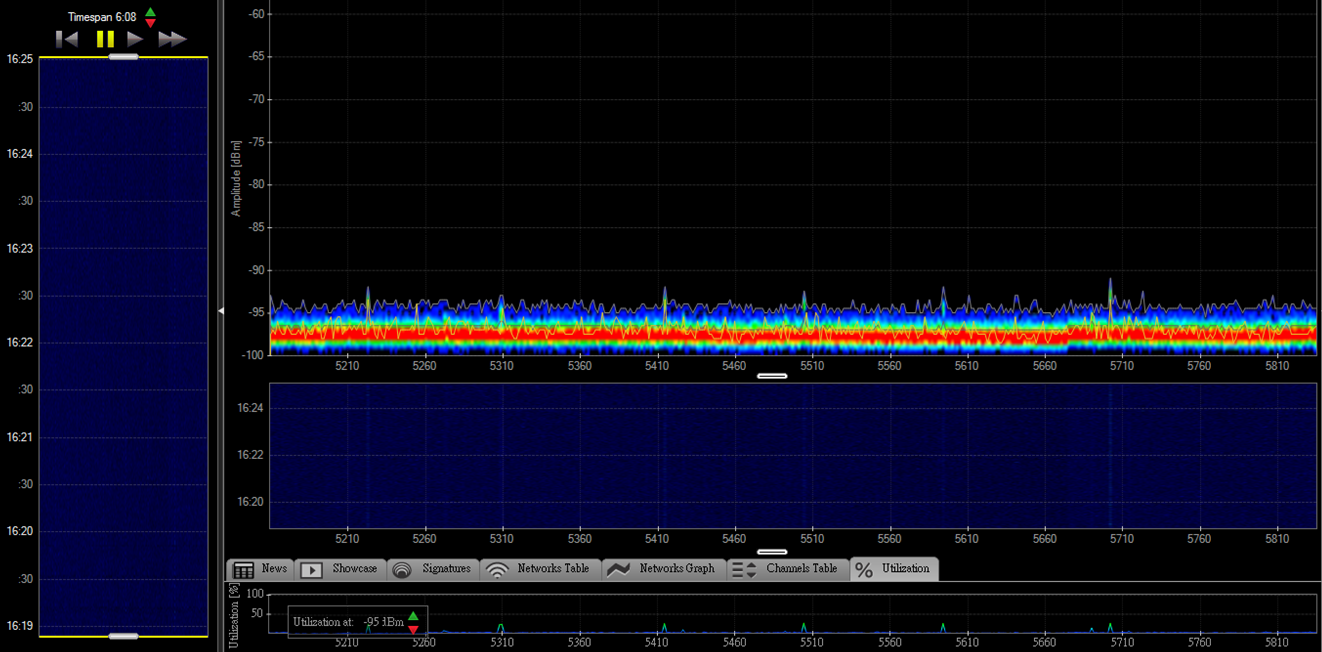
Task: Lower Utilization threshold using red down arrow
Action: tap(413, 629)
